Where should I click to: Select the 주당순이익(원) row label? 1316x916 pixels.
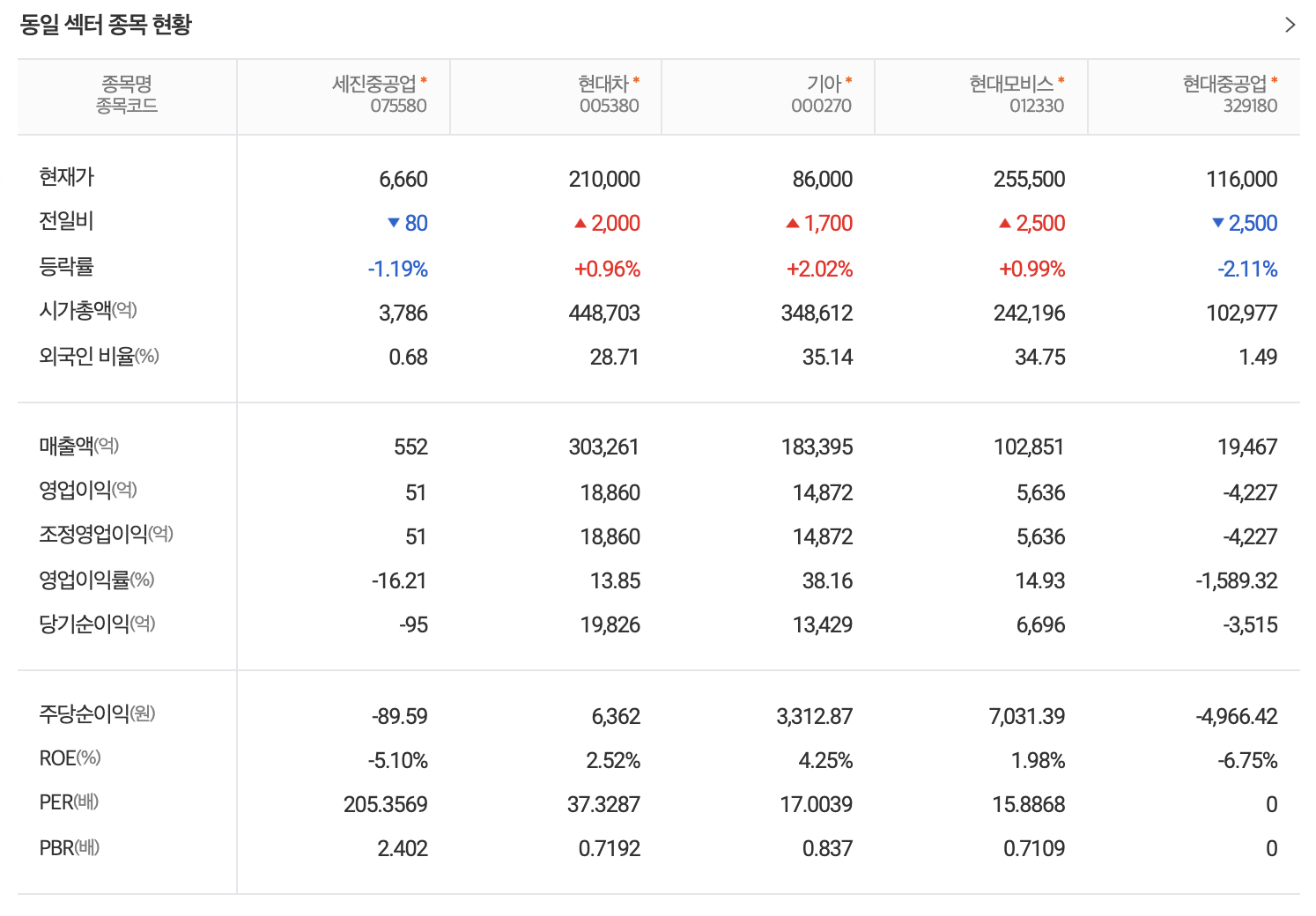97,713
